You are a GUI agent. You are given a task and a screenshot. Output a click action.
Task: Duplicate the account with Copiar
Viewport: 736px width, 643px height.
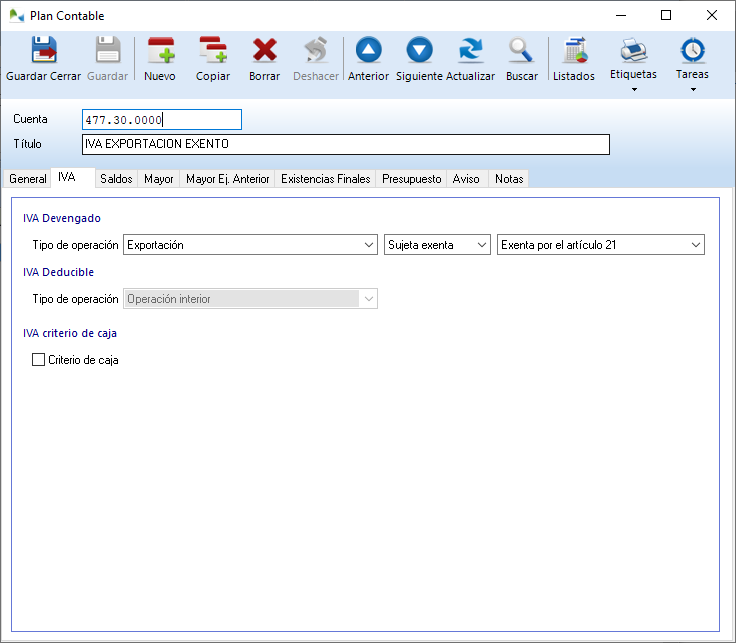[213, 49]
